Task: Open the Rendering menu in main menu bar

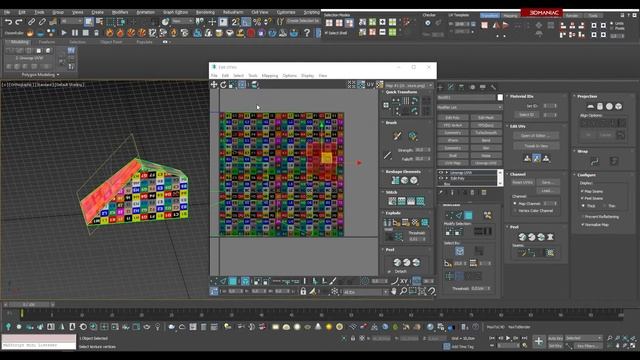Action: pos(205,12)
